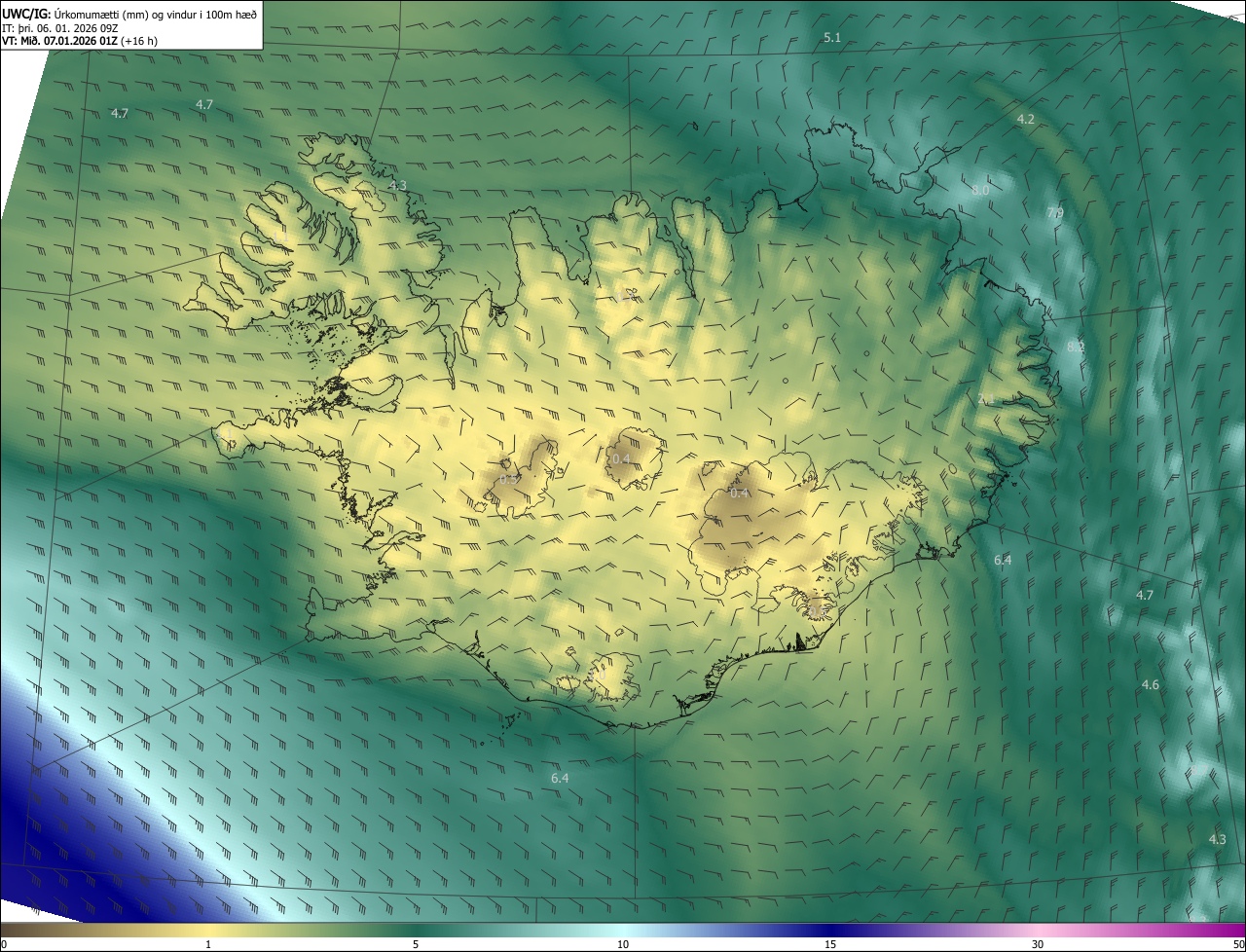This screenshot has width=1246, height=952.
Task: Click the 0.3 value label on the glacier
Action: [509, 479]
